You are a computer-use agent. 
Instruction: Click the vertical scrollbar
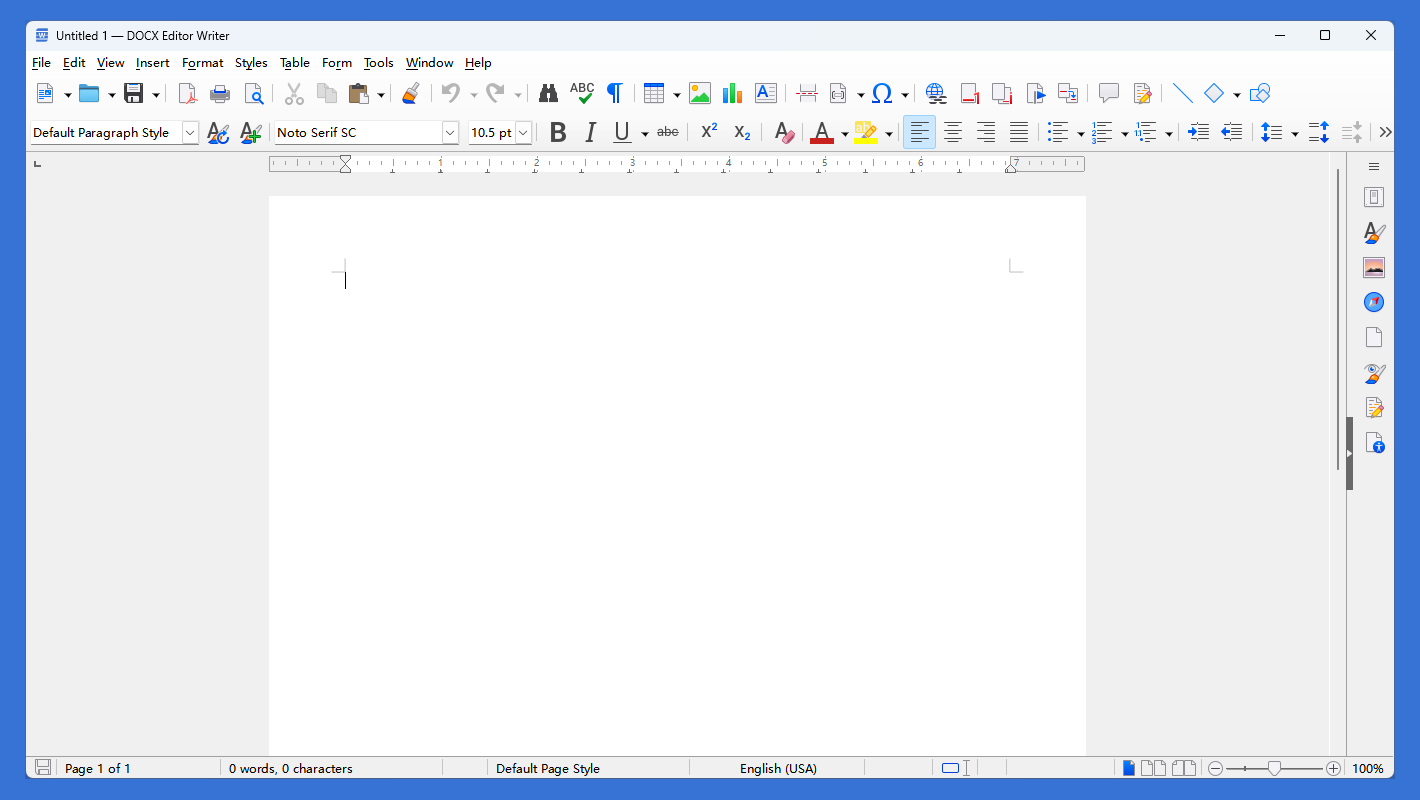click(1338, 320)
